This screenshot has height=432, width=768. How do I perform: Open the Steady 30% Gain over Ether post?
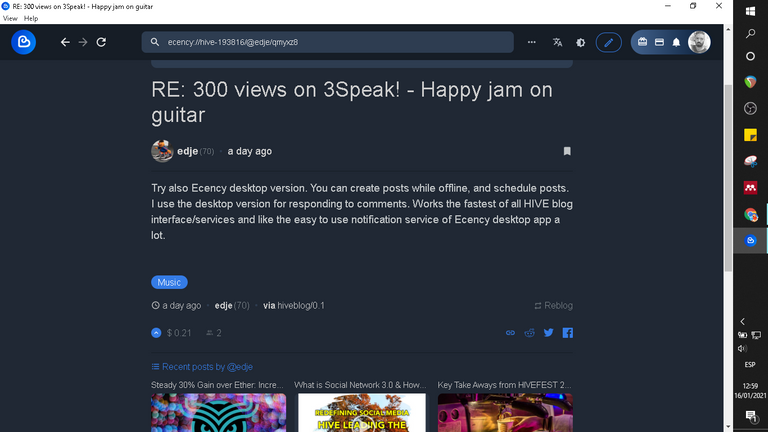point(217,385)
